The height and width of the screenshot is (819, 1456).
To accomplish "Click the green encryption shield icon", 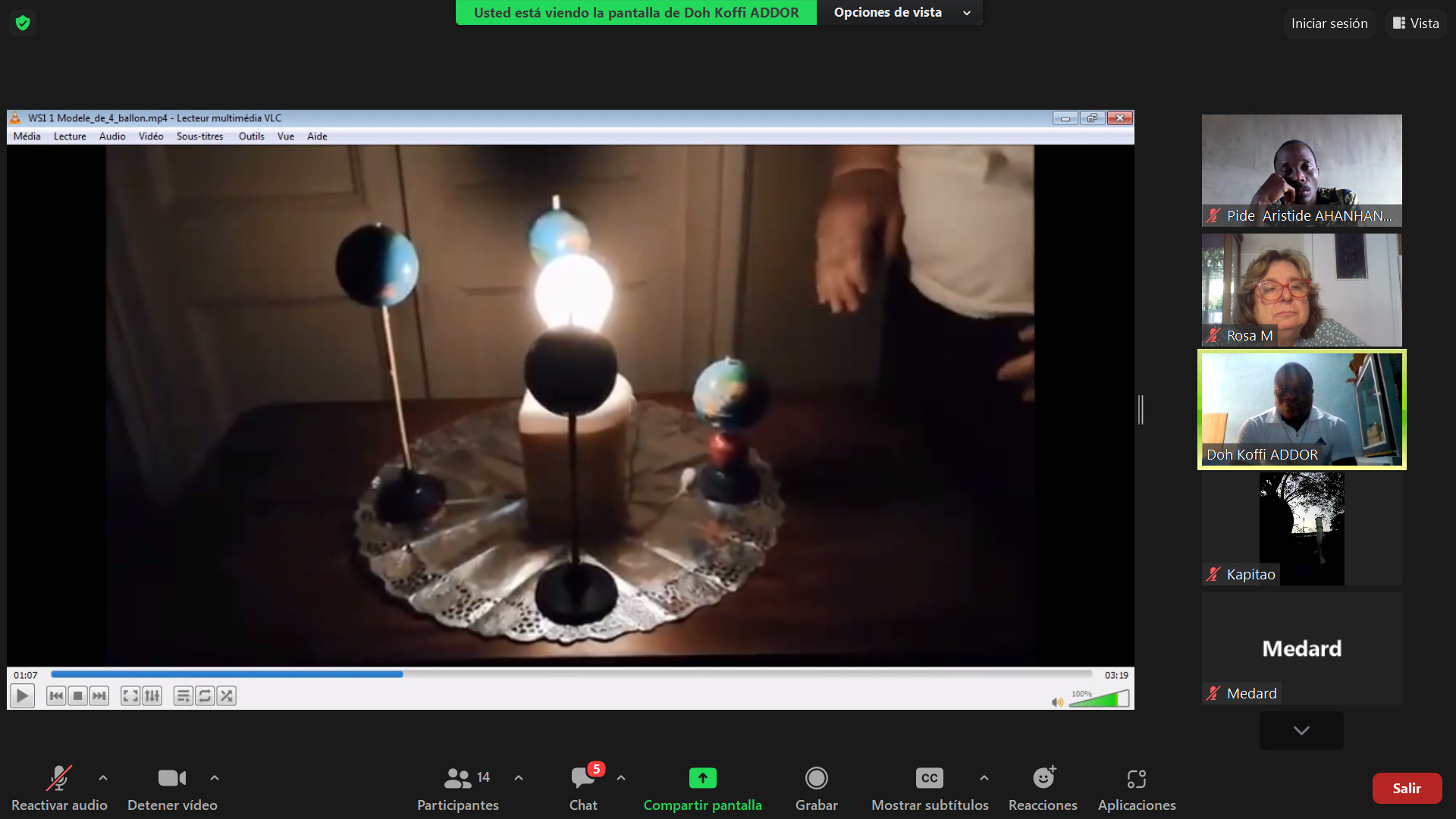I will coord(23,23).
